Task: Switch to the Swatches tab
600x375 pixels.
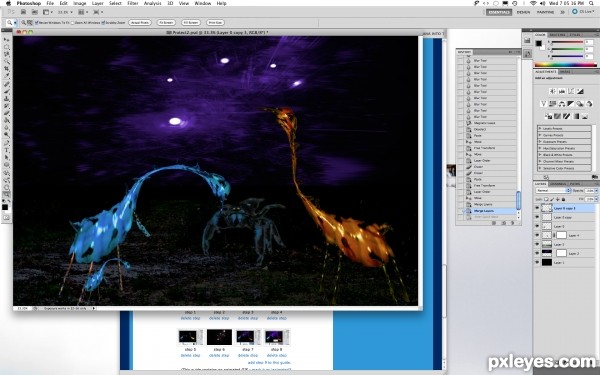Action: (557, 35)
